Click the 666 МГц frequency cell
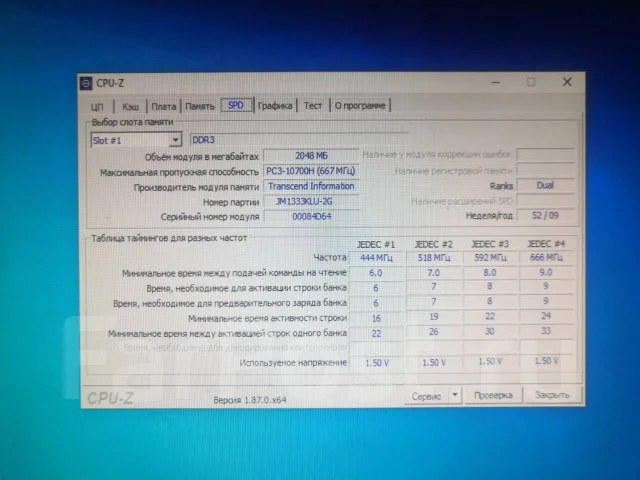The image size is (640, 480). [x=546, y=257]
